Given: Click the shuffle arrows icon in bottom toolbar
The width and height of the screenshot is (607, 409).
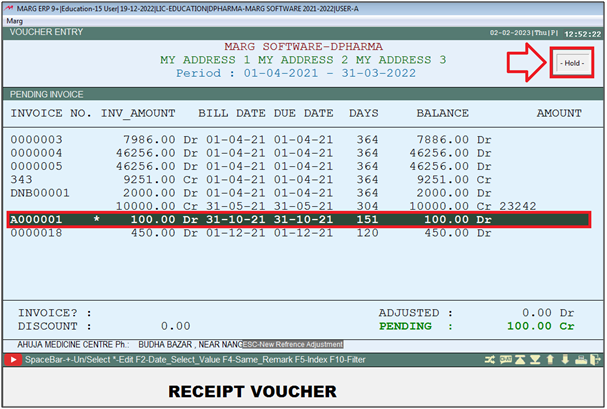Looking at the screenshot, I should click(490, 360).
